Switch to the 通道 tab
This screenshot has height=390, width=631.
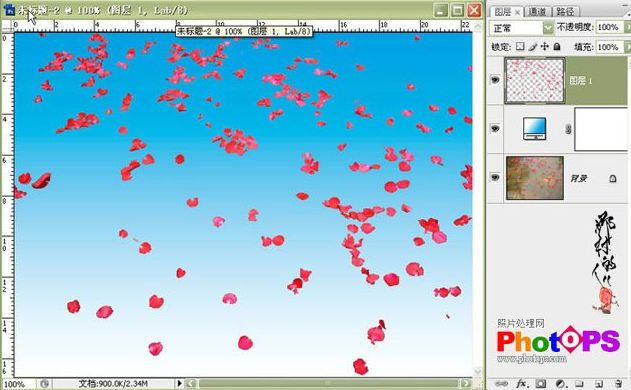coord(537,12)
